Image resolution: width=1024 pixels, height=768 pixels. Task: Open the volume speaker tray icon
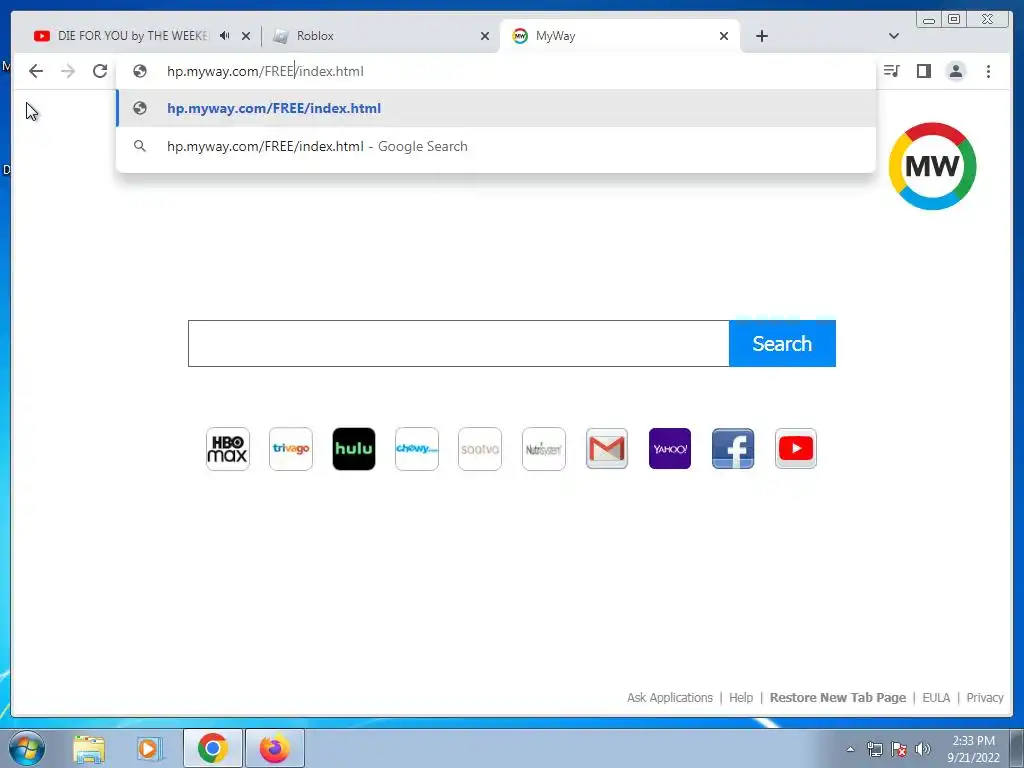(923, 749)
